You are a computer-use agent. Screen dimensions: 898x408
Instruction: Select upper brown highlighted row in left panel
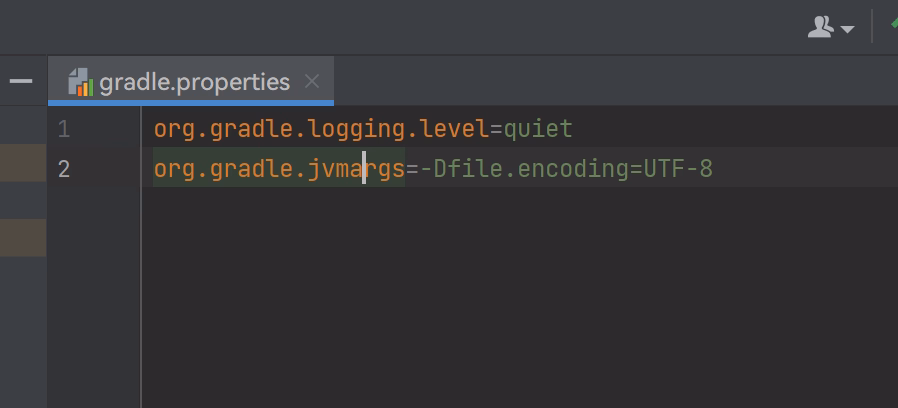(23, 163)
